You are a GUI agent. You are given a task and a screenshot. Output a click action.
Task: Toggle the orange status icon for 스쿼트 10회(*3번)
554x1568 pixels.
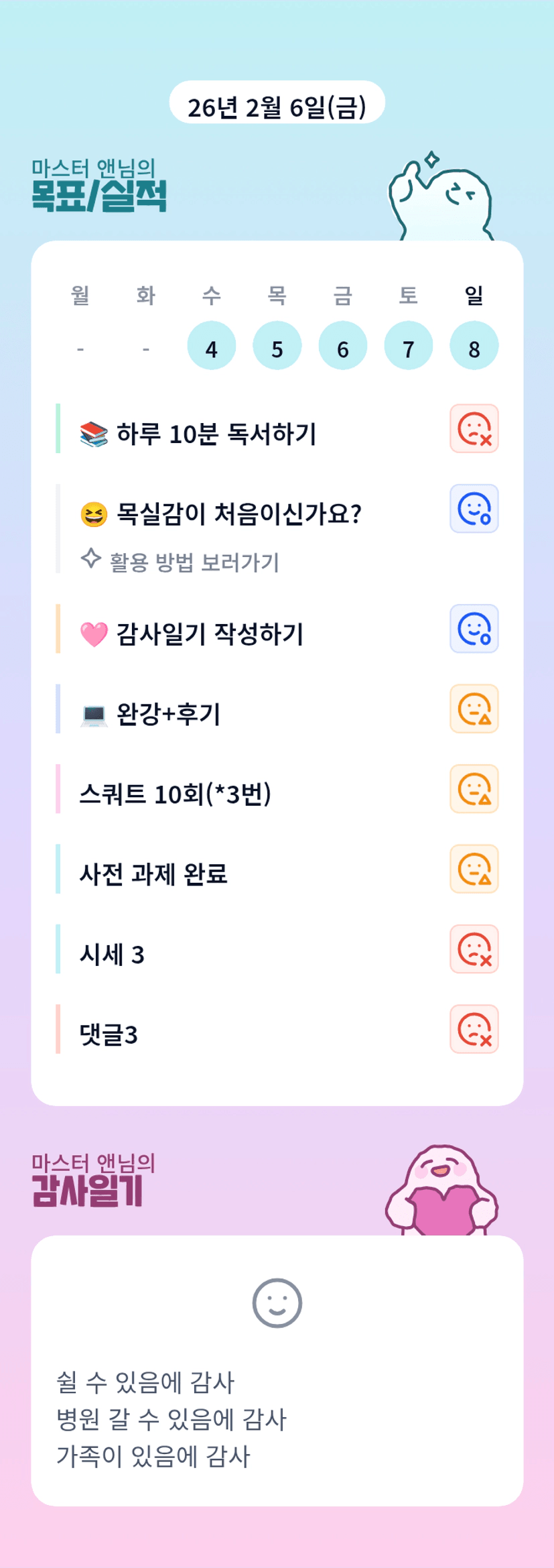pyautogui.click(x=474, y=788)
